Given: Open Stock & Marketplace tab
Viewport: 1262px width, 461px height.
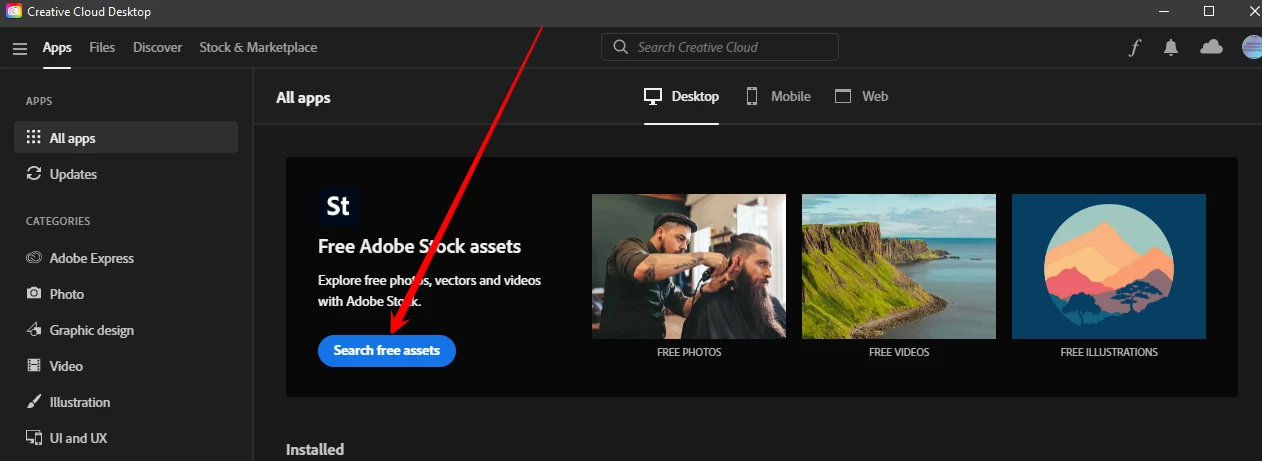Looking at the screenshot, I should tap(258, 47).
